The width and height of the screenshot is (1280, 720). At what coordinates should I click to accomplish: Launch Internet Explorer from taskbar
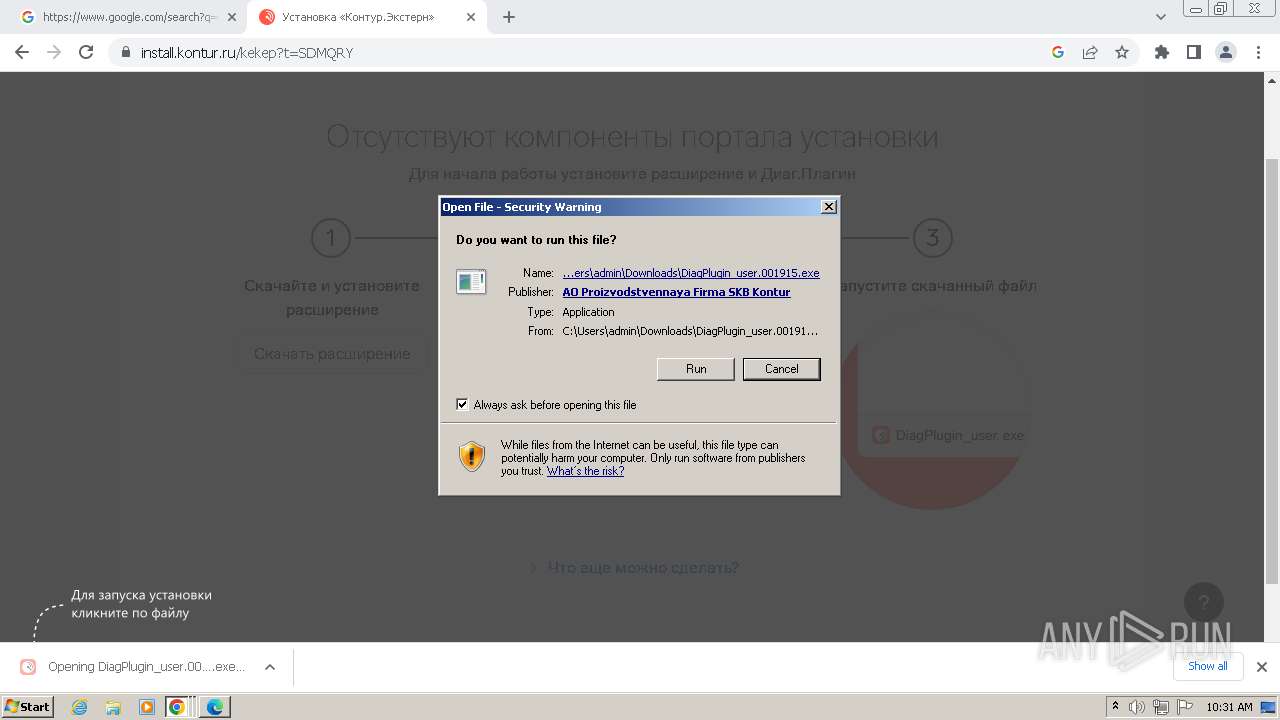click(x=80, y=707)
